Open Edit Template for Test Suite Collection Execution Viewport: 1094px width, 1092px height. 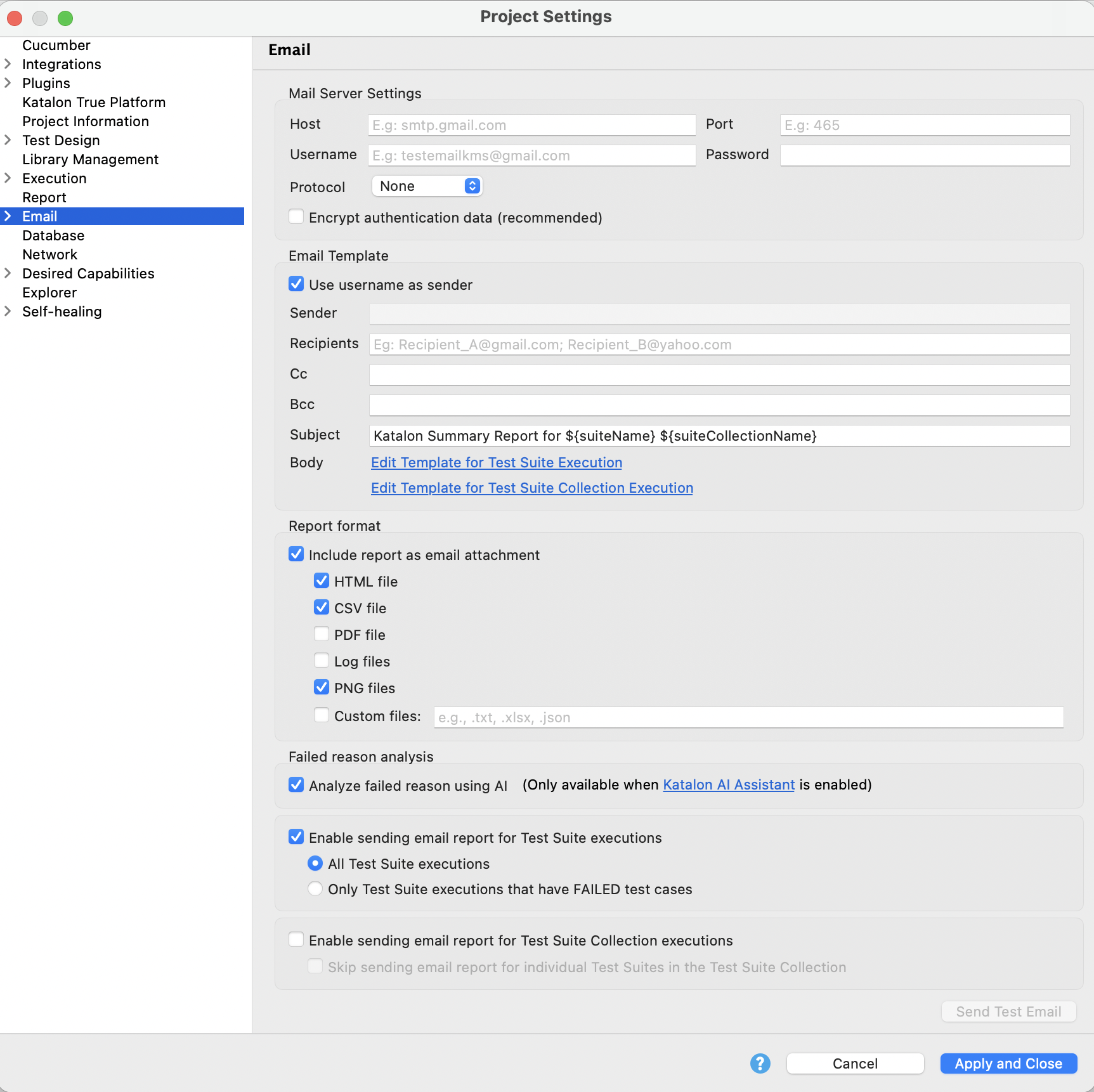532,488
